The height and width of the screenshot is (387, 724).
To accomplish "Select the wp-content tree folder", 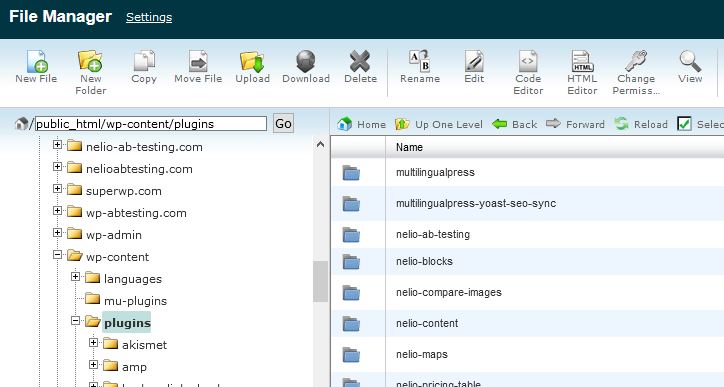I will tap(117, 257).
